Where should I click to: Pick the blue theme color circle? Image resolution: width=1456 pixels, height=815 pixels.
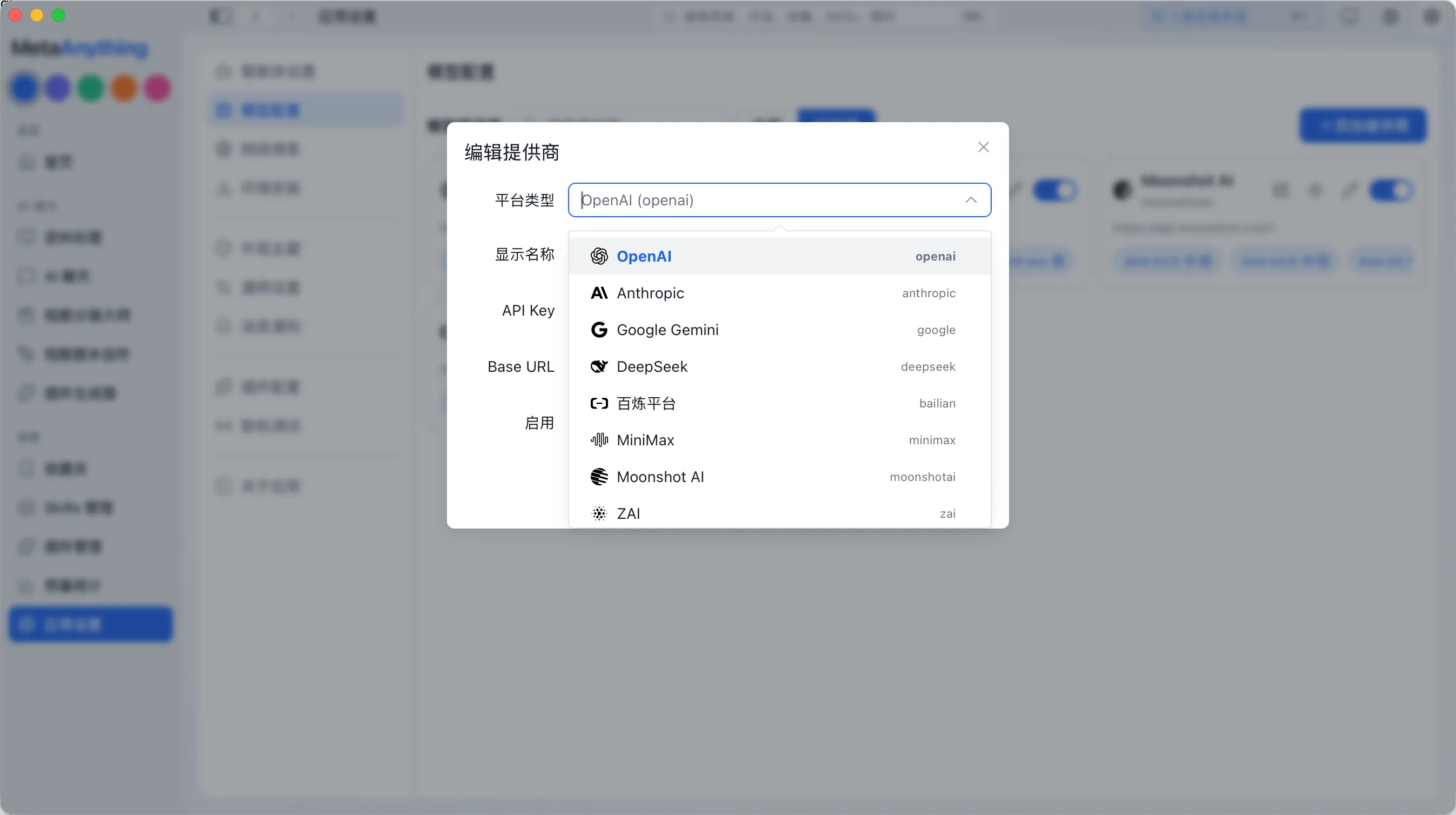(x=24, y=88)
